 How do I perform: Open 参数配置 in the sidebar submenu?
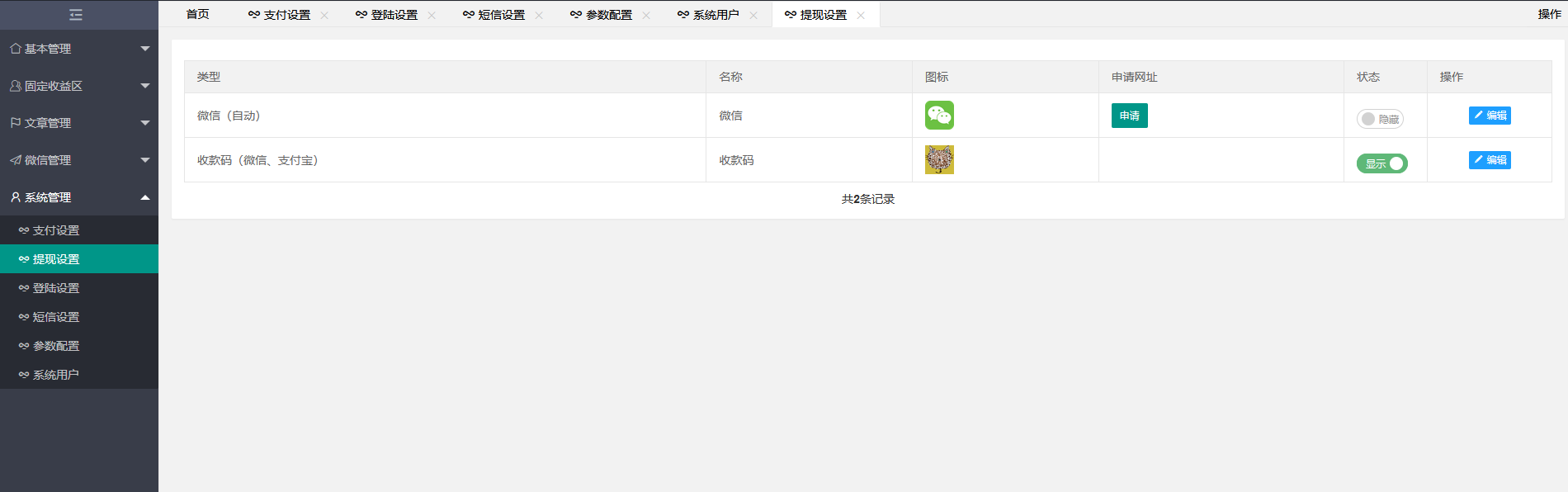pyautogui.click(x=56, y=346)
